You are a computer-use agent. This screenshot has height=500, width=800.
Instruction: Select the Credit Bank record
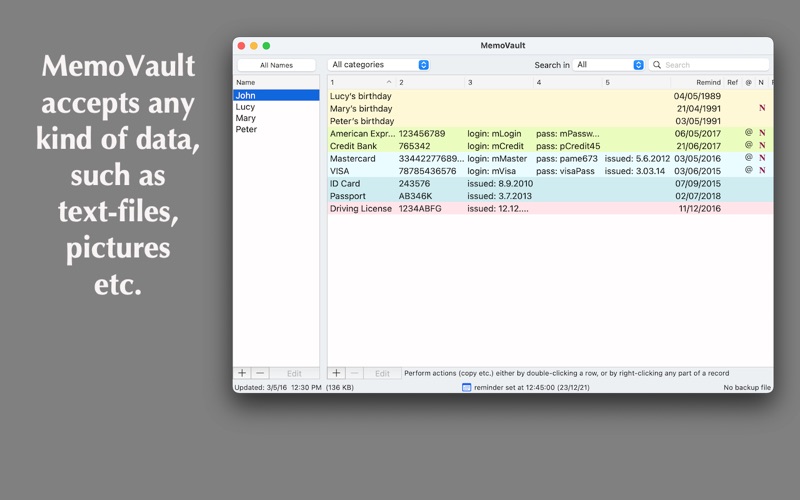click(550, 146)
